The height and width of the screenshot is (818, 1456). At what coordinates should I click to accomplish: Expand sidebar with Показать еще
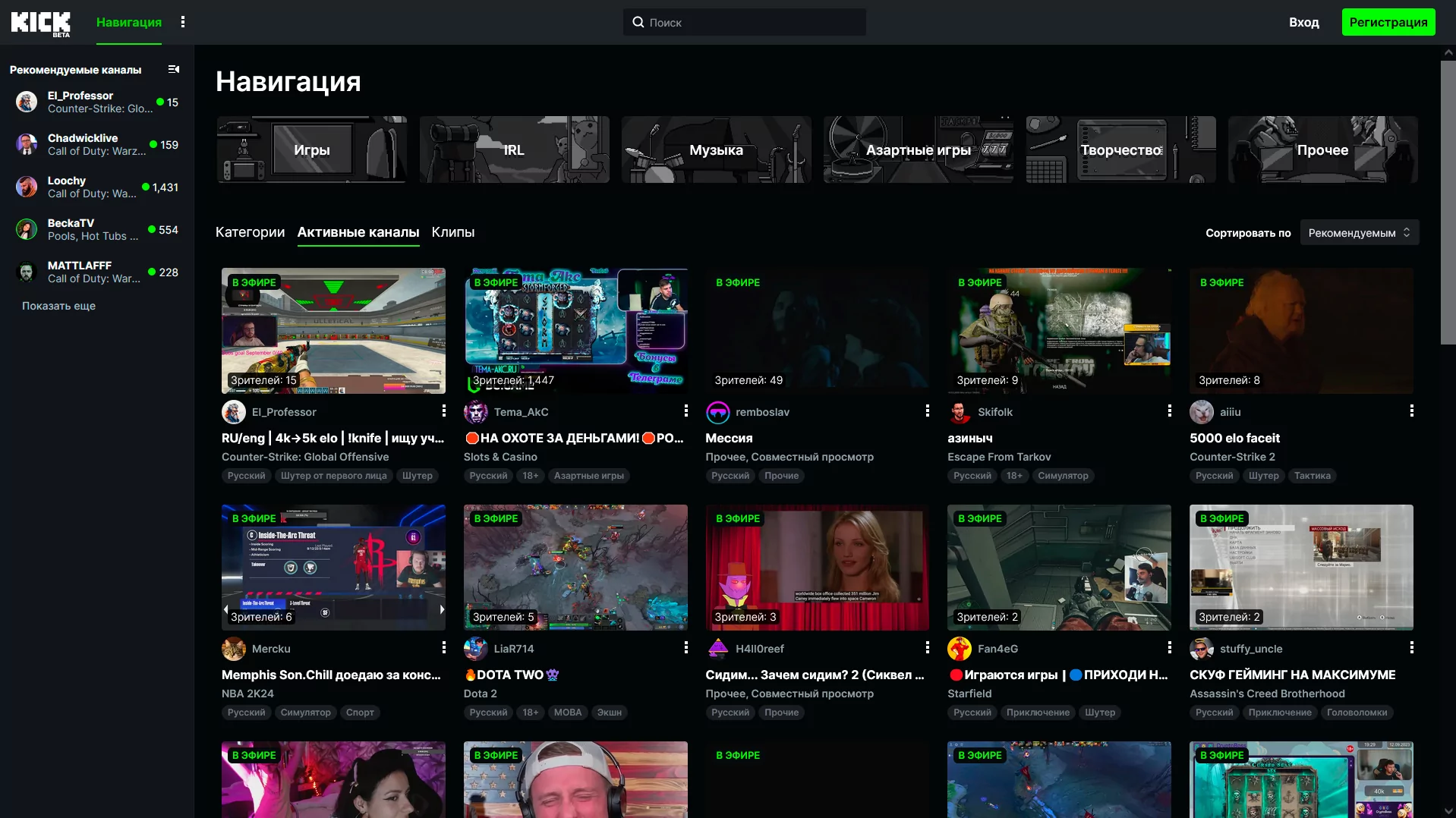pyautogui.click(x=58, y=306)
